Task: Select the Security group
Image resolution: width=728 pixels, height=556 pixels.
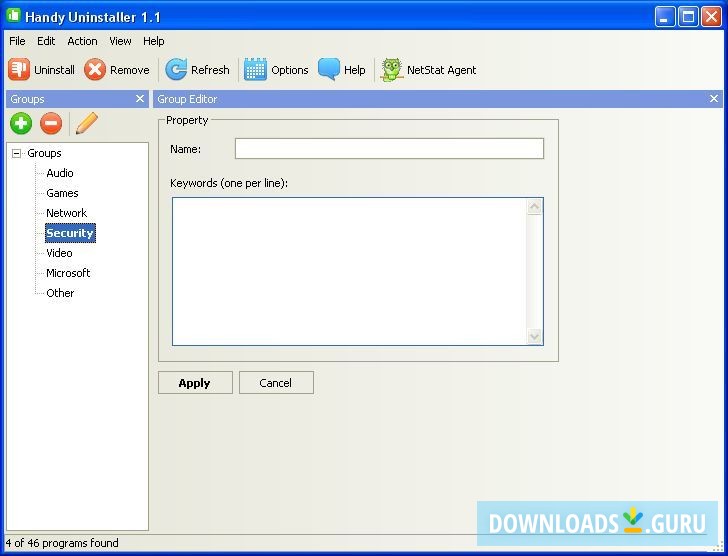Action: coord(70,233)
